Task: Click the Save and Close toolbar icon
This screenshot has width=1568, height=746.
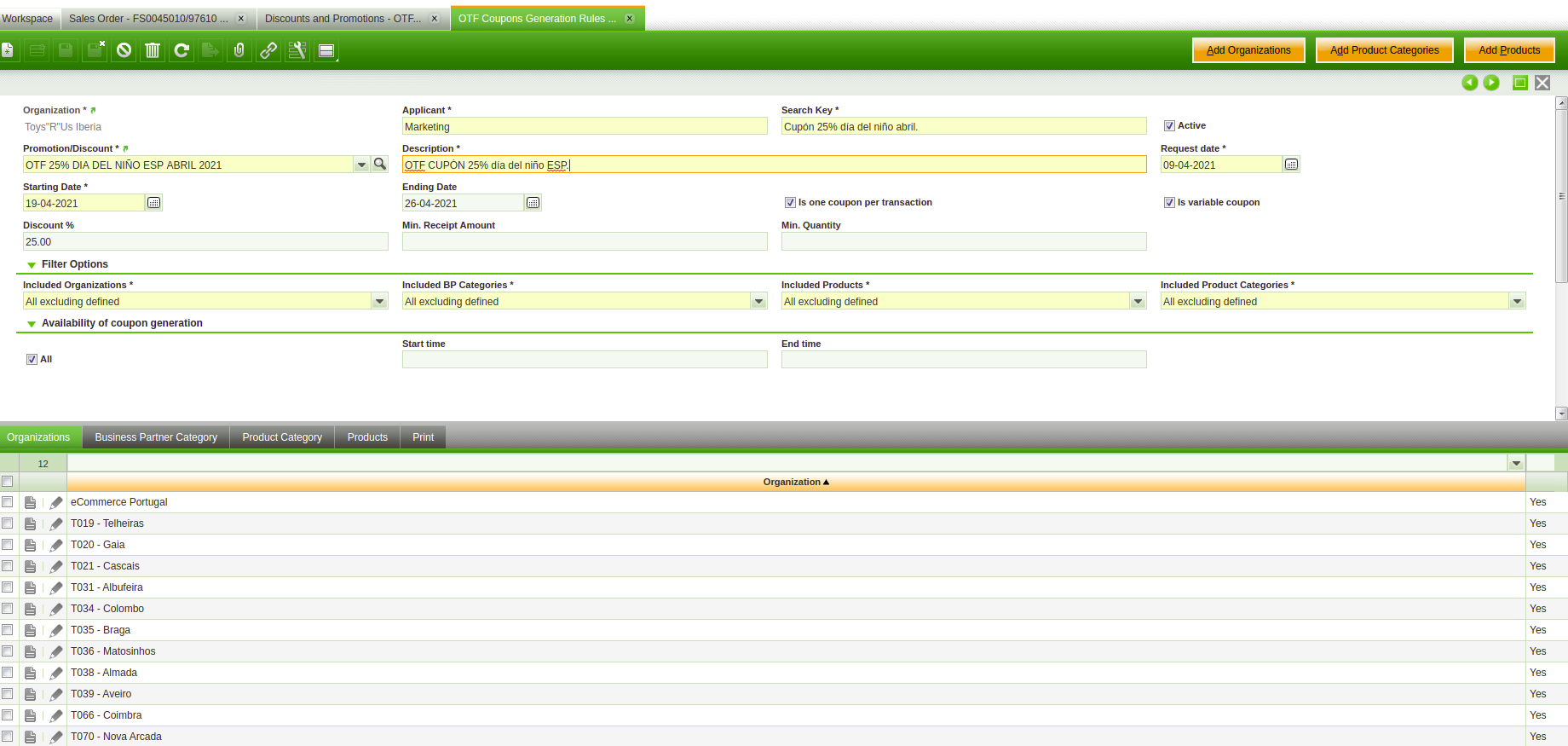Action: tap(95, 51)
